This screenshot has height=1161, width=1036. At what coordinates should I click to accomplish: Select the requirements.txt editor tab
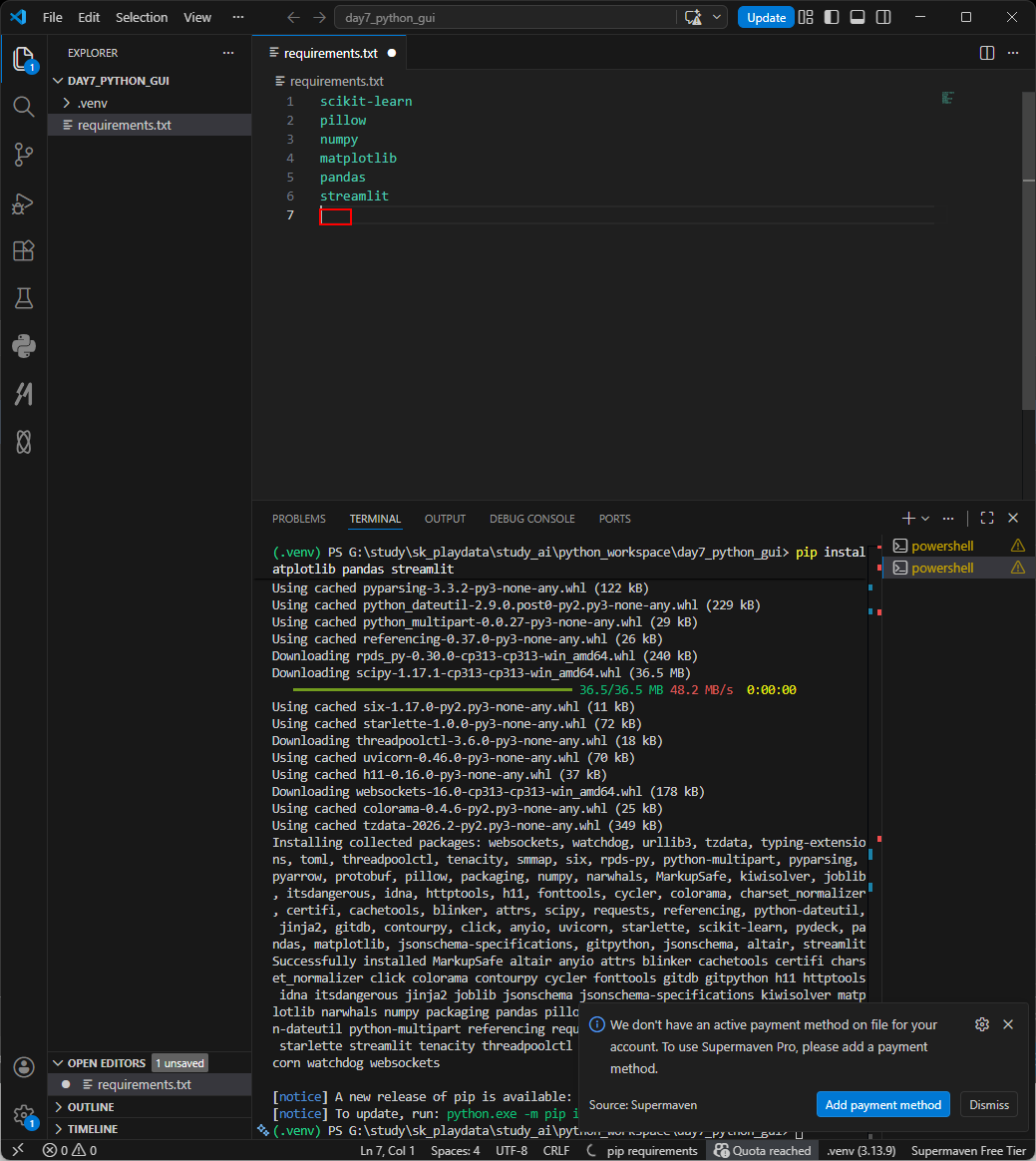(x=329, y=53)
